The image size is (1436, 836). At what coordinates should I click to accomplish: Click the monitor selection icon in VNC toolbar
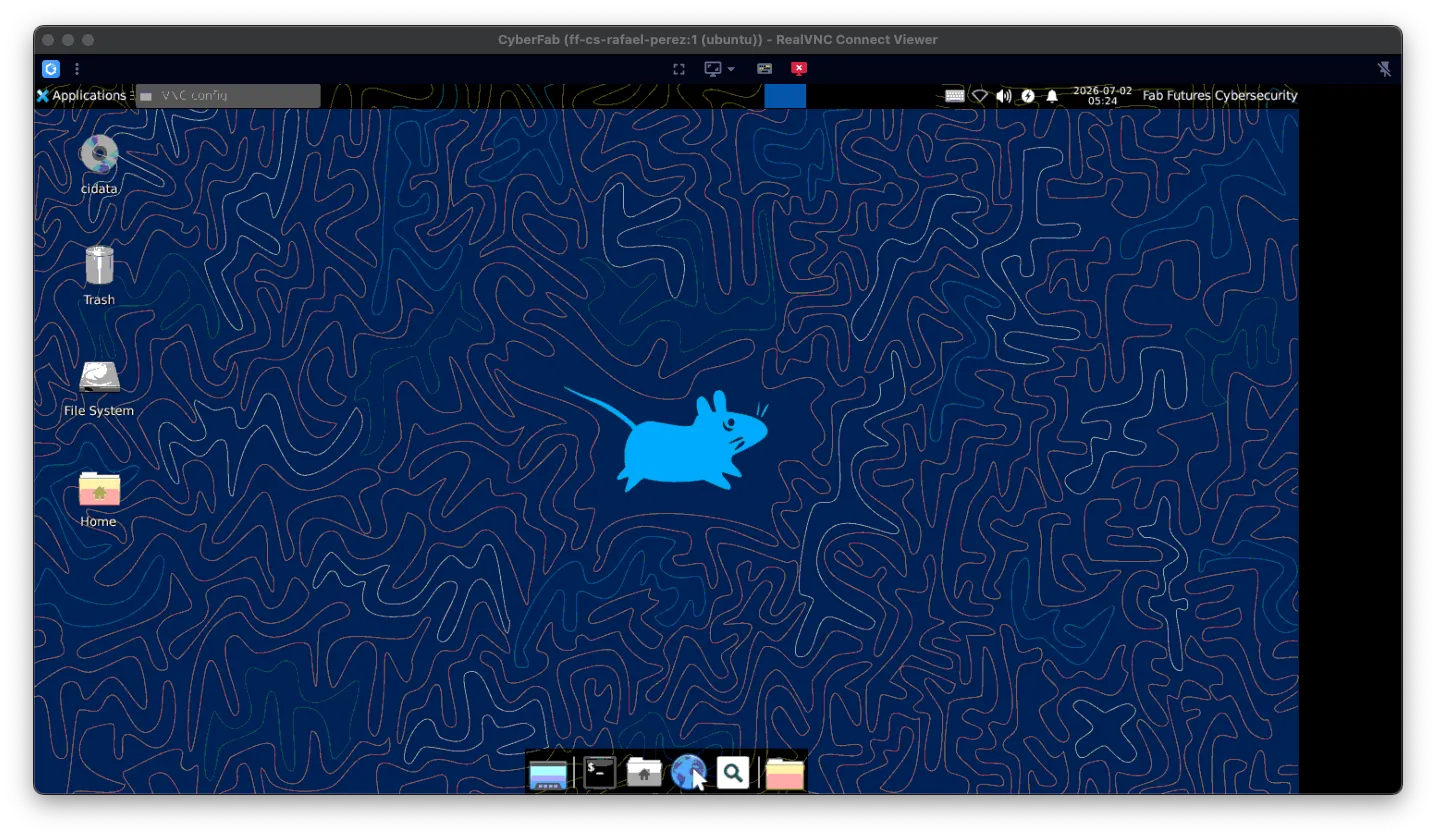713,69
